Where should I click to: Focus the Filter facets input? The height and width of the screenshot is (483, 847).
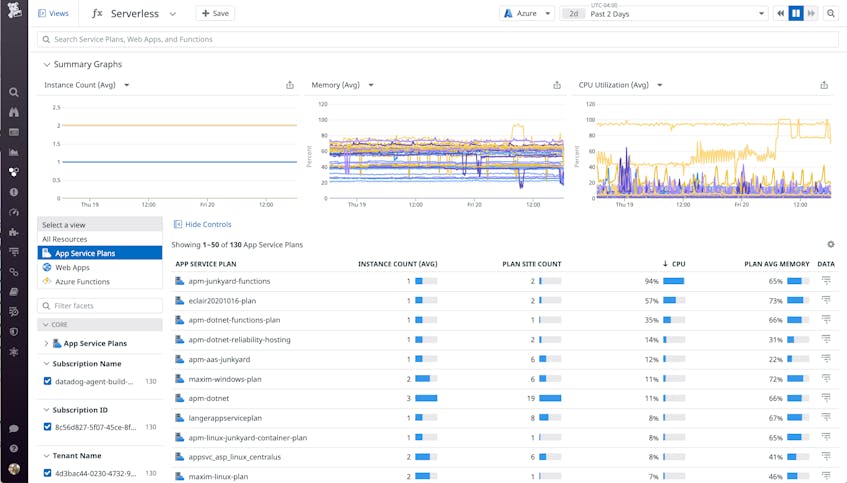99,306
